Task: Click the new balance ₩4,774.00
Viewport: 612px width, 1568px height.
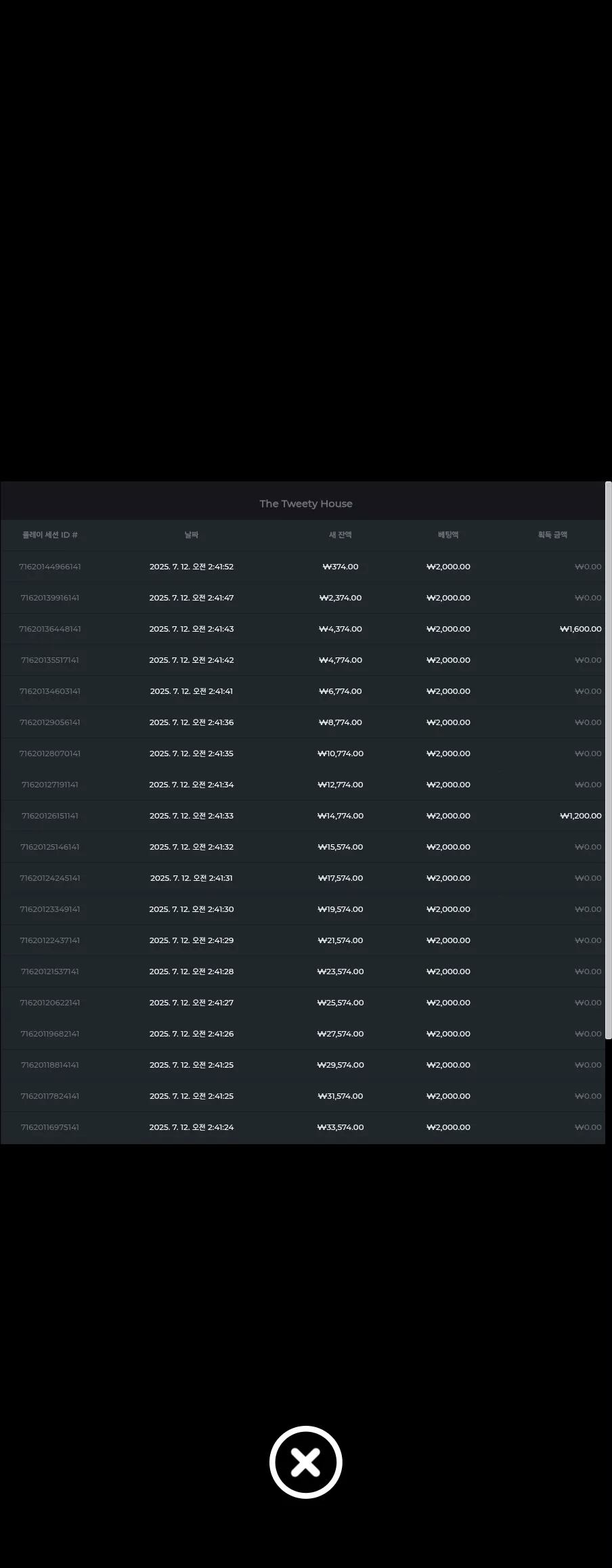Action: coord(341,660)
